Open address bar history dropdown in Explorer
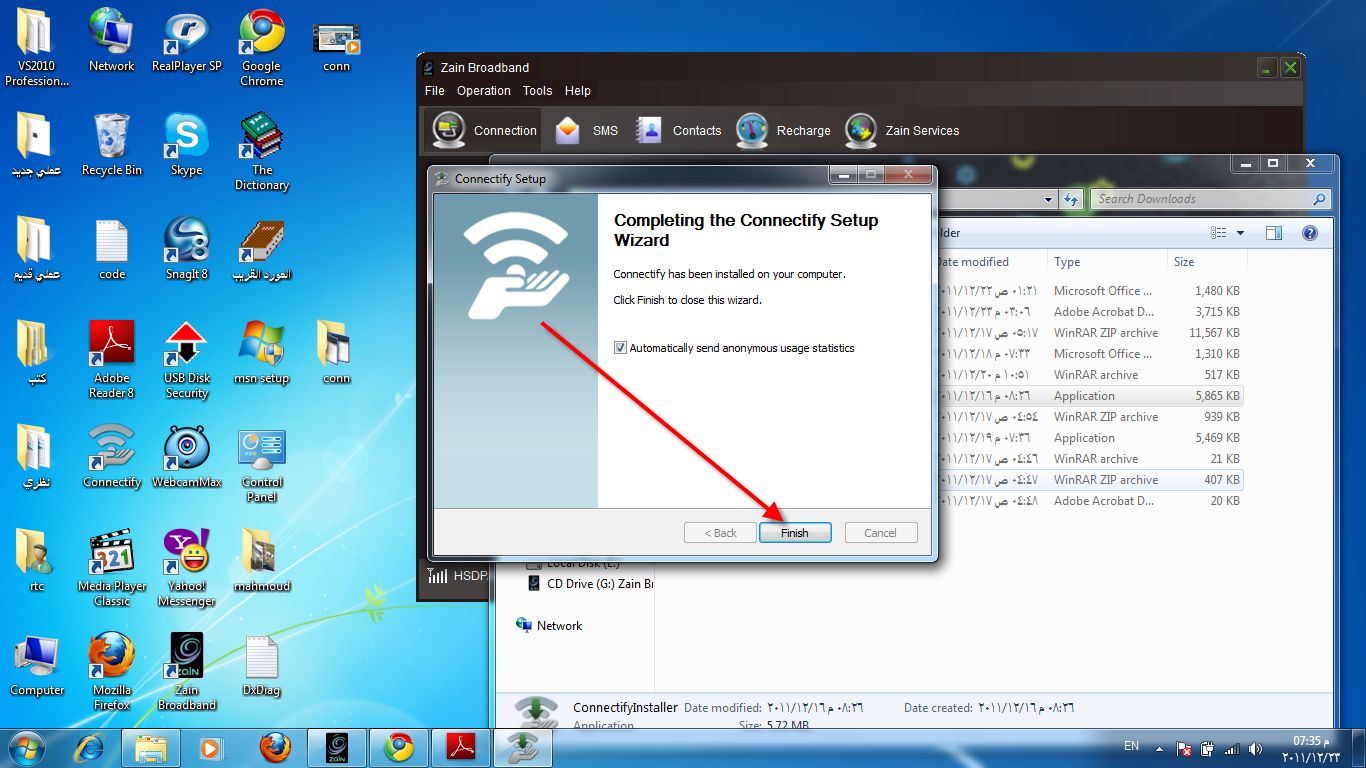The width and height of the screenshot is (1366, 768). (x=1049, y=199)
